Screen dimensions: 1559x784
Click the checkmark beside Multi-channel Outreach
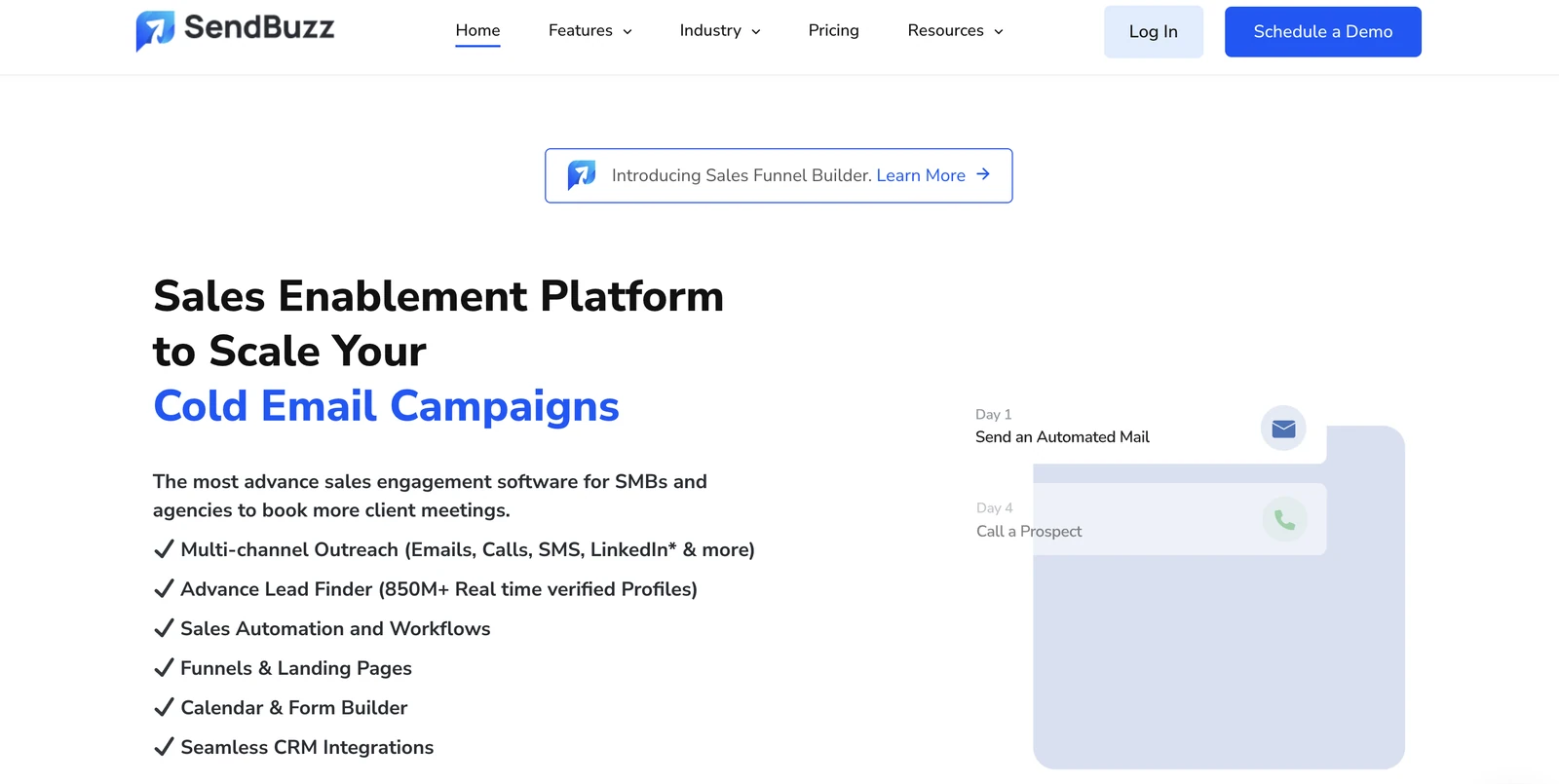point(164,549)
